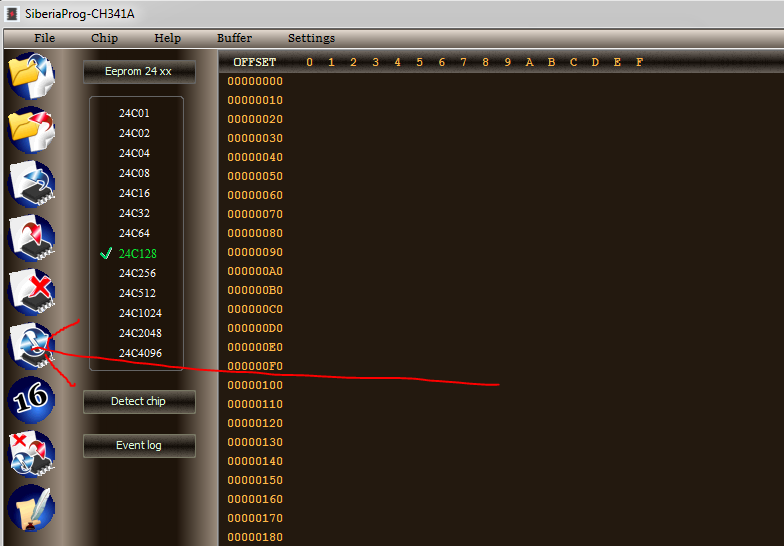Viewport: 784px width, 546px height.
Task: Click offset row 00000090
Action: click(255, 252)
